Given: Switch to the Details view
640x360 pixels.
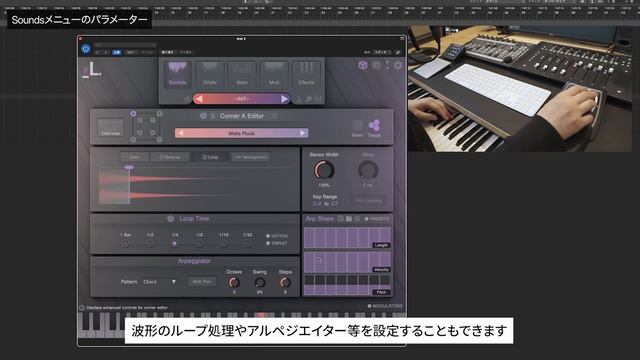Looking at the screenshot, I should pos(374,128).
